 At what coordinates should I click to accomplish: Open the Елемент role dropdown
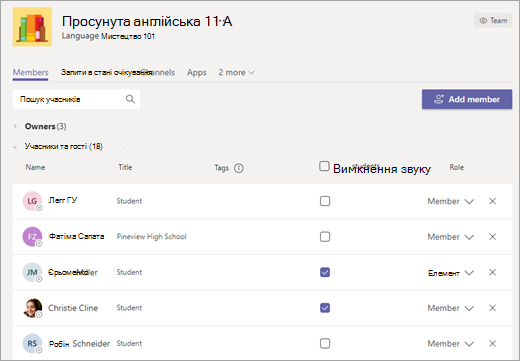[451, 273]
